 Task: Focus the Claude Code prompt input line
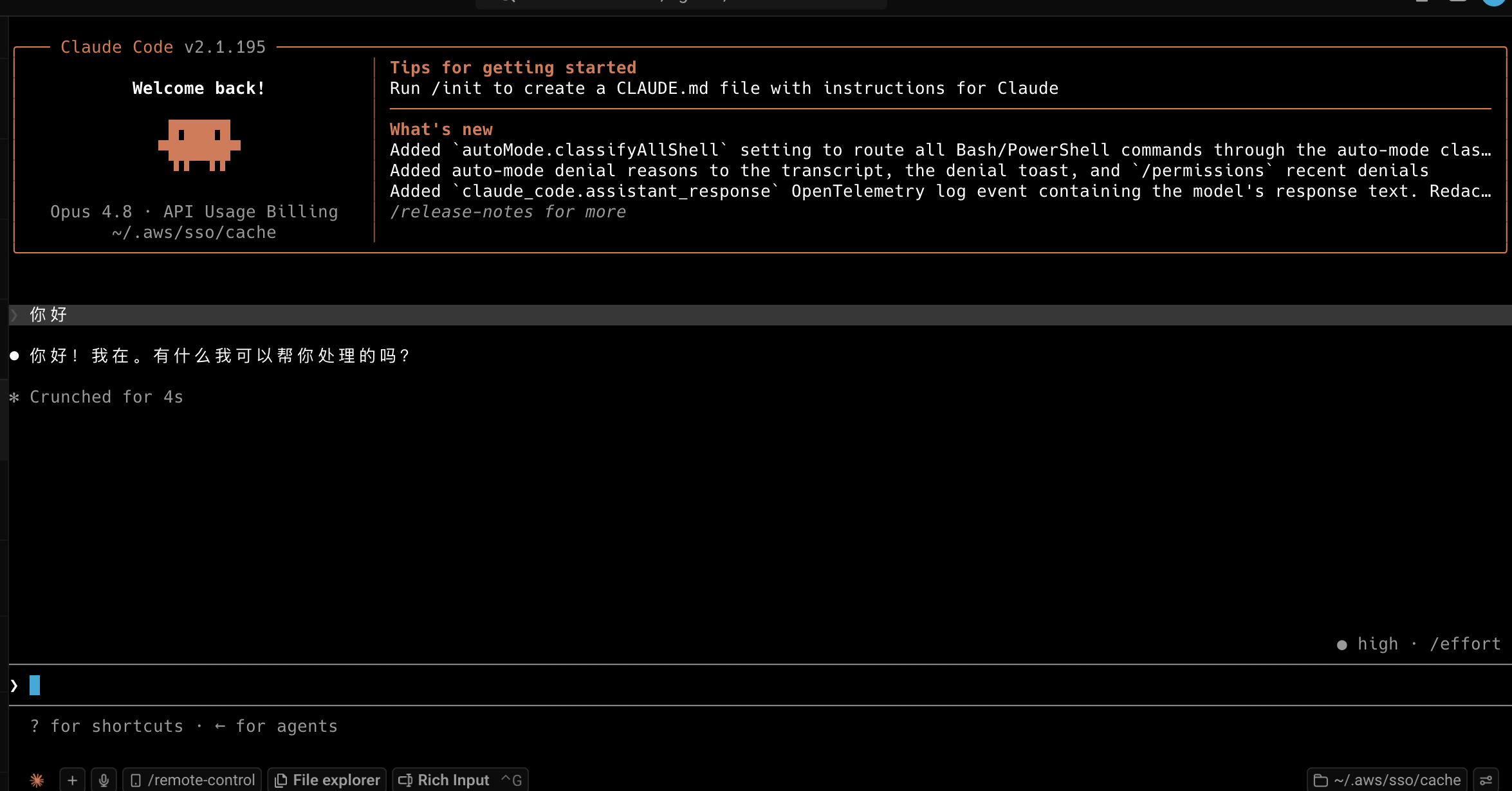click(x=759, y=685)
